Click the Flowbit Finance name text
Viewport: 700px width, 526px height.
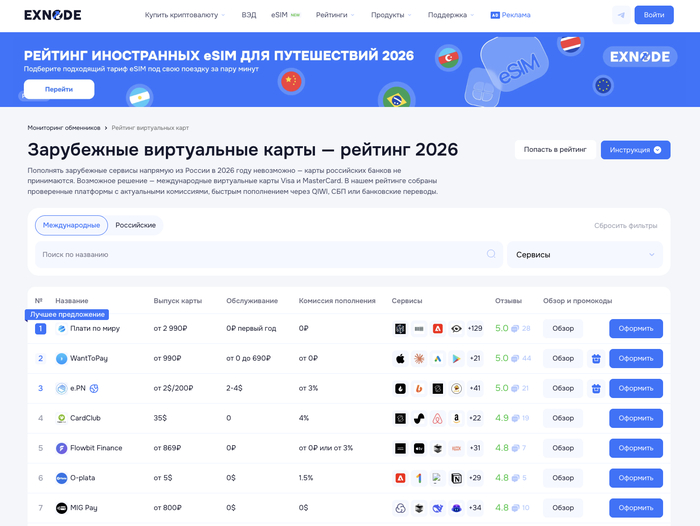(x=96, y=448)
